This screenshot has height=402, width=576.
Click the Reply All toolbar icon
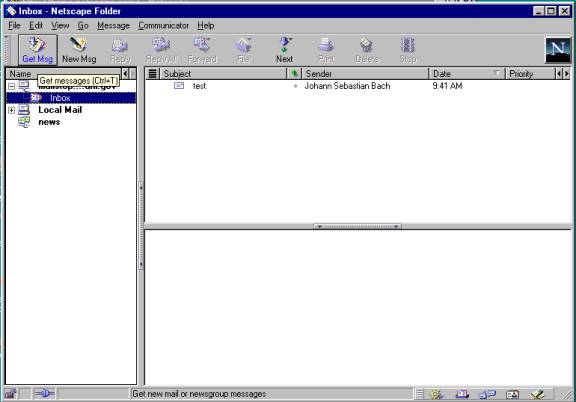pos(161,50)
